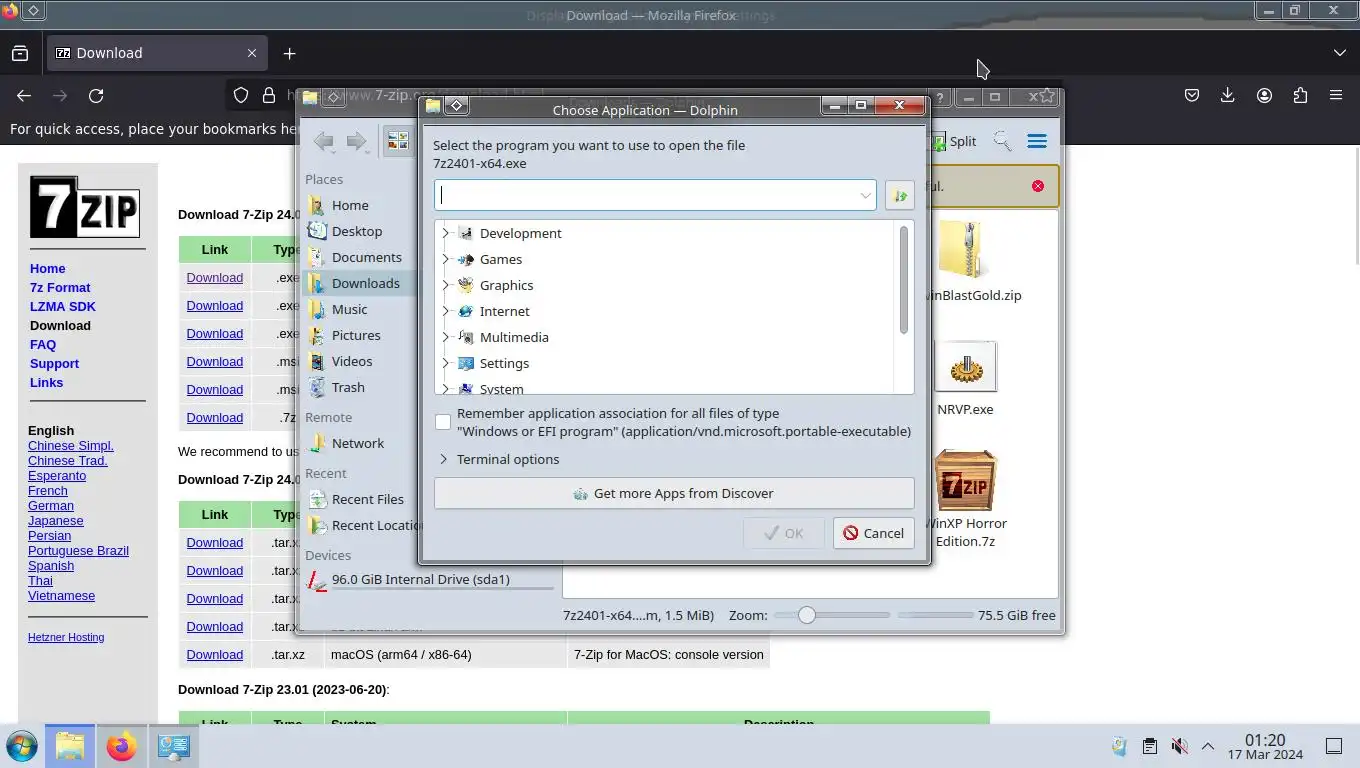
Task: Expand the Development category
Action: pos(445,233)
